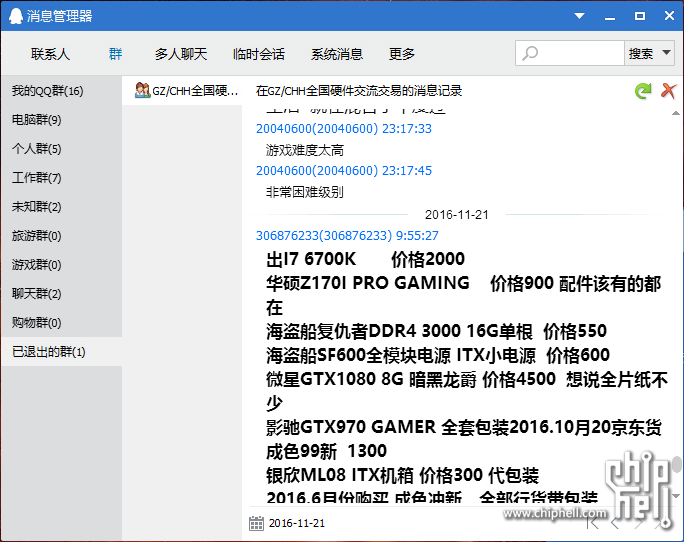The height and width of the screenshot is (542, 684).
Task: Click sender 306876233(306876233) 9:55:27
Action: coord(347,236)
